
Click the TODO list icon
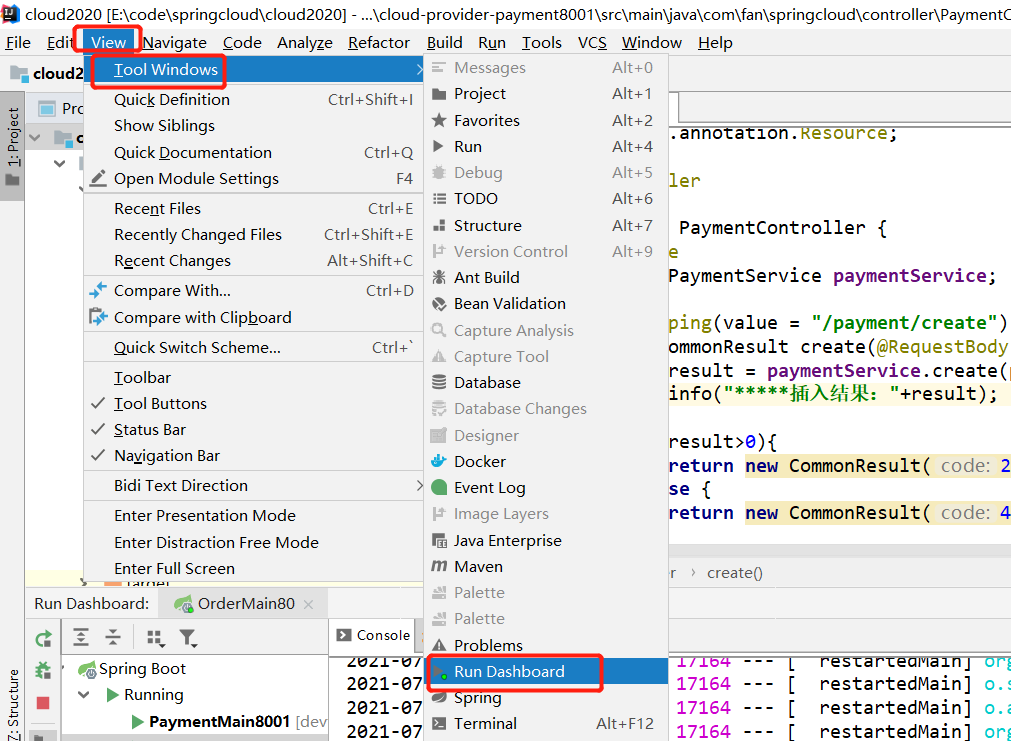coord(438,199)
